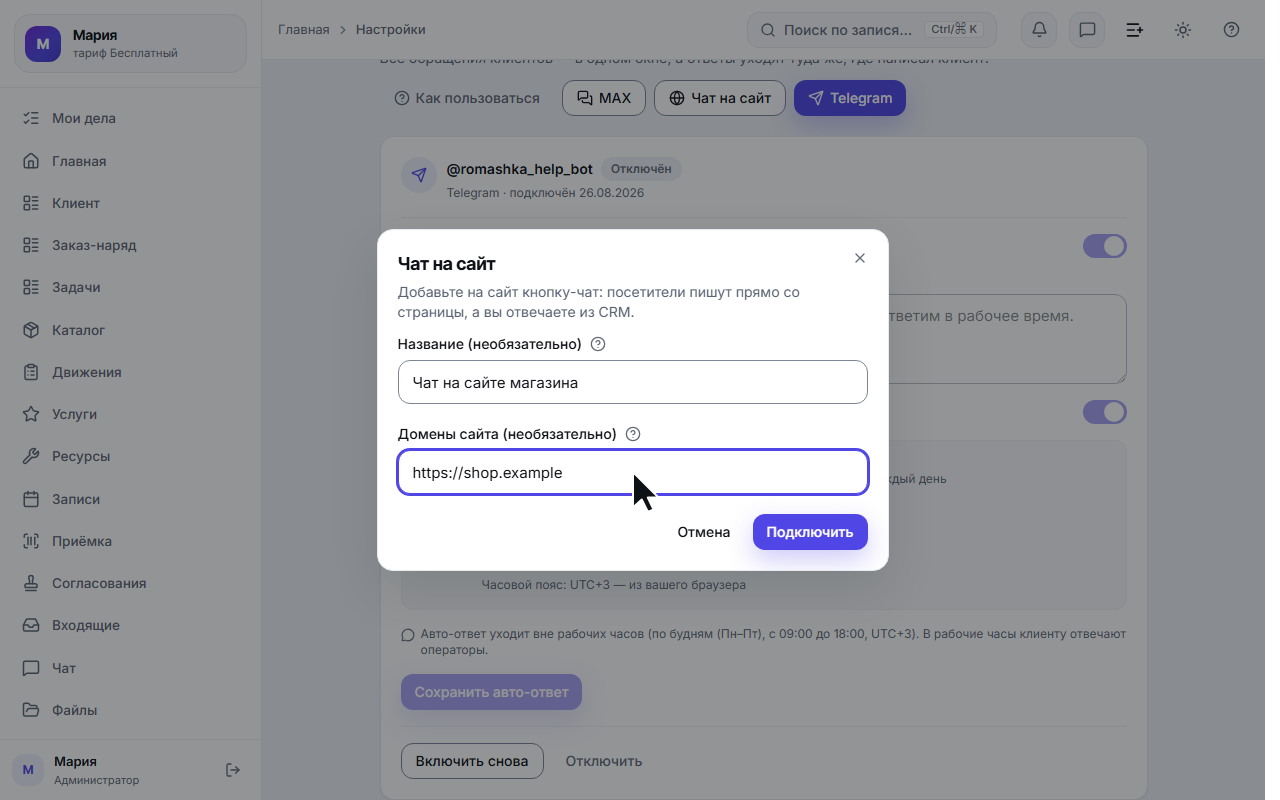1280x800 pixels.
Task: Show hint icon beside Домены сайта label
Action: click(632, 434)
